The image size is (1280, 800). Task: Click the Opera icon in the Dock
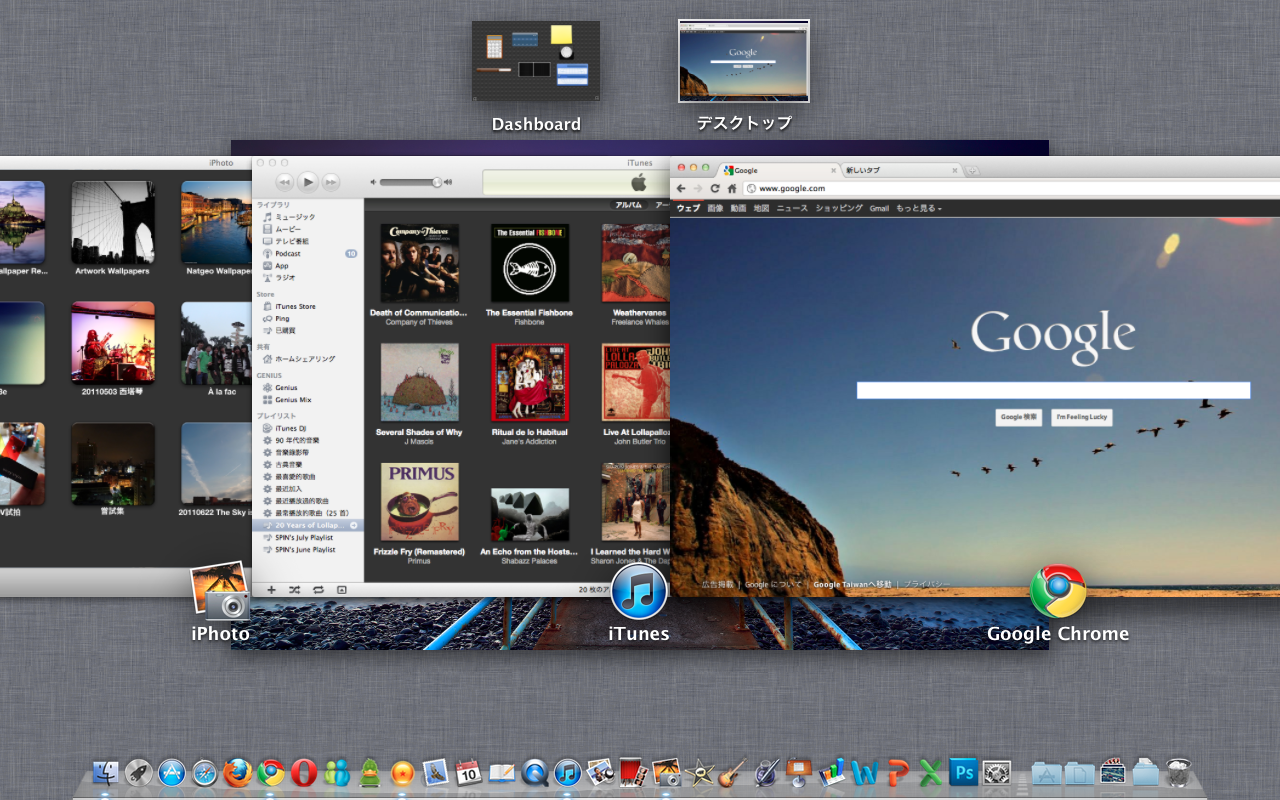(x=303, y=772)
